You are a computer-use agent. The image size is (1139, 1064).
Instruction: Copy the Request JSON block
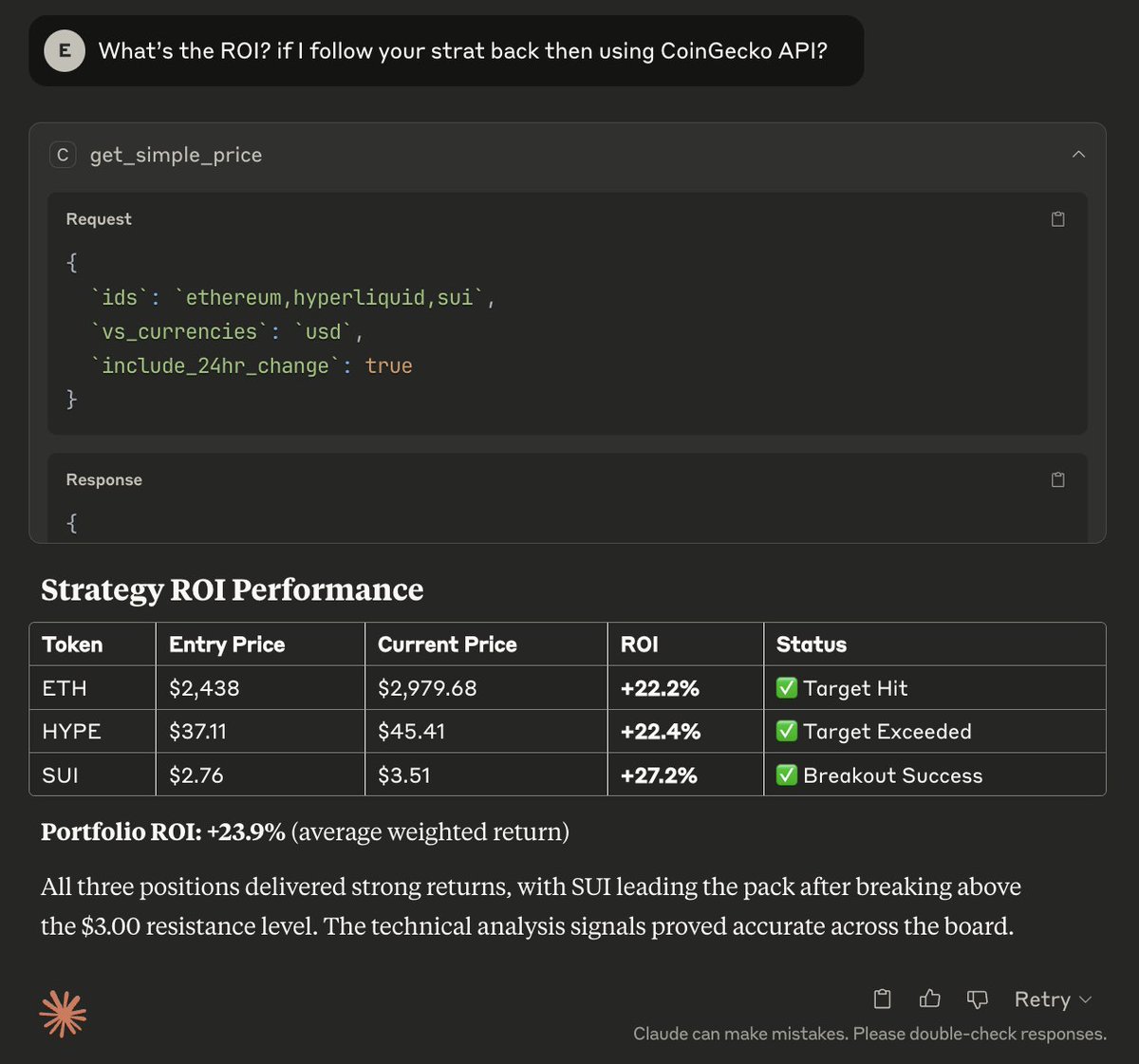coord(1058,219)
